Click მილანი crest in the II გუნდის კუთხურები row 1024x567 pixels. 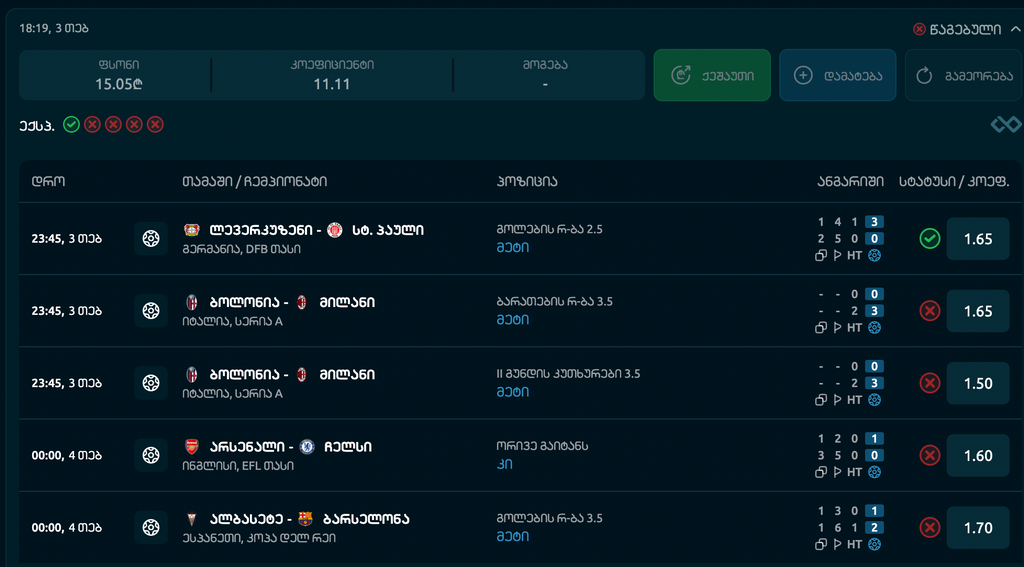(x=302, y=375)
